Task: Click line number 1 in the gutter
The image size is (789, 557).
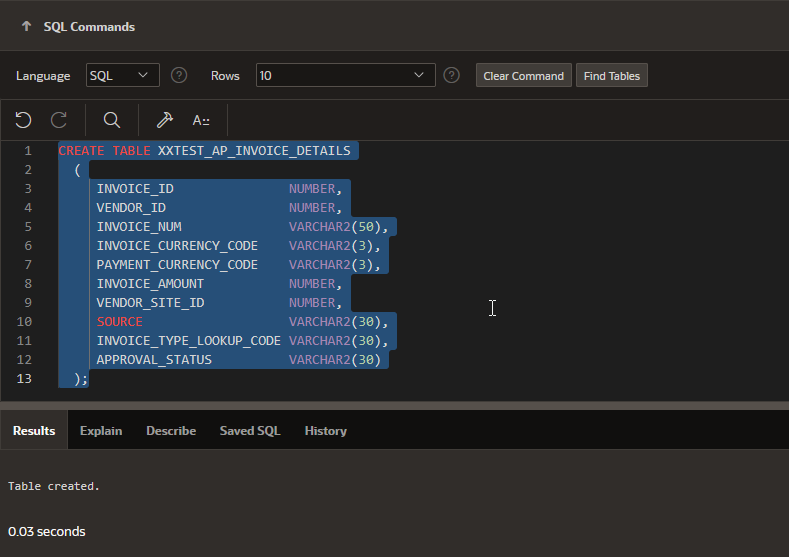Action: pyautogui.click(x=28, y=150)
